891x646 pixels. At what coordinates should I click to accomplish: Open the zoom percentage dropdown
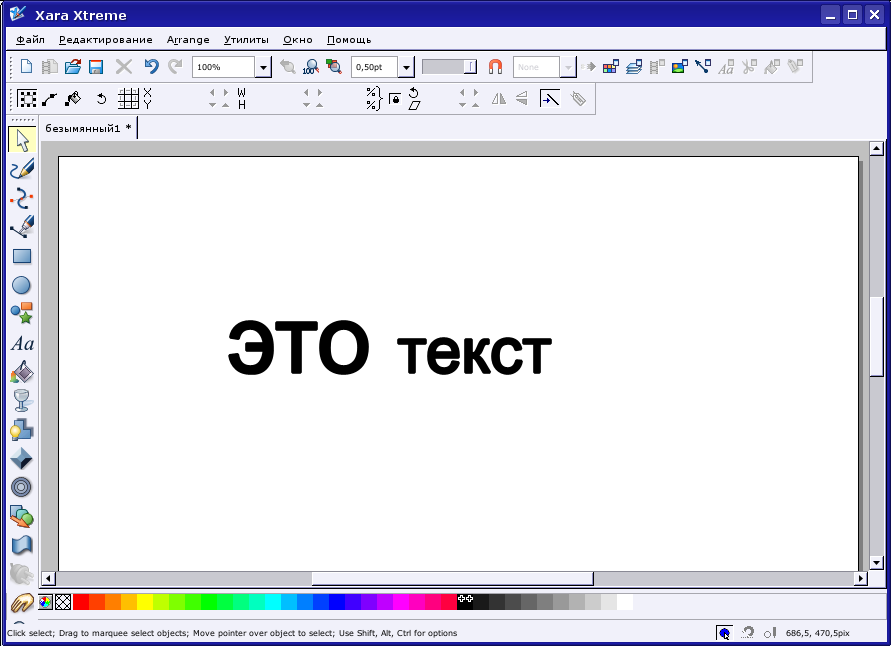263,67
